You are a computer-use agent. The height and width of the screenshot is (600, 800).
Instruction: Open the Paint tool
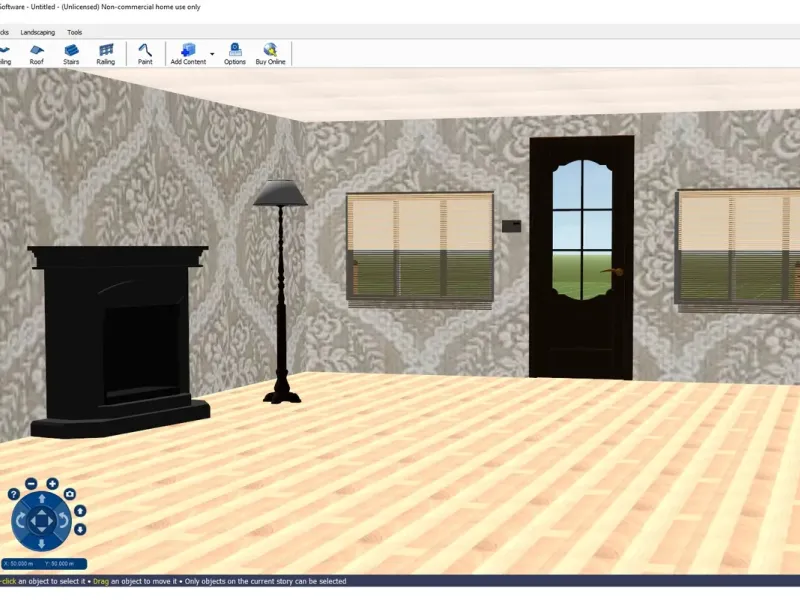(145, 54)
